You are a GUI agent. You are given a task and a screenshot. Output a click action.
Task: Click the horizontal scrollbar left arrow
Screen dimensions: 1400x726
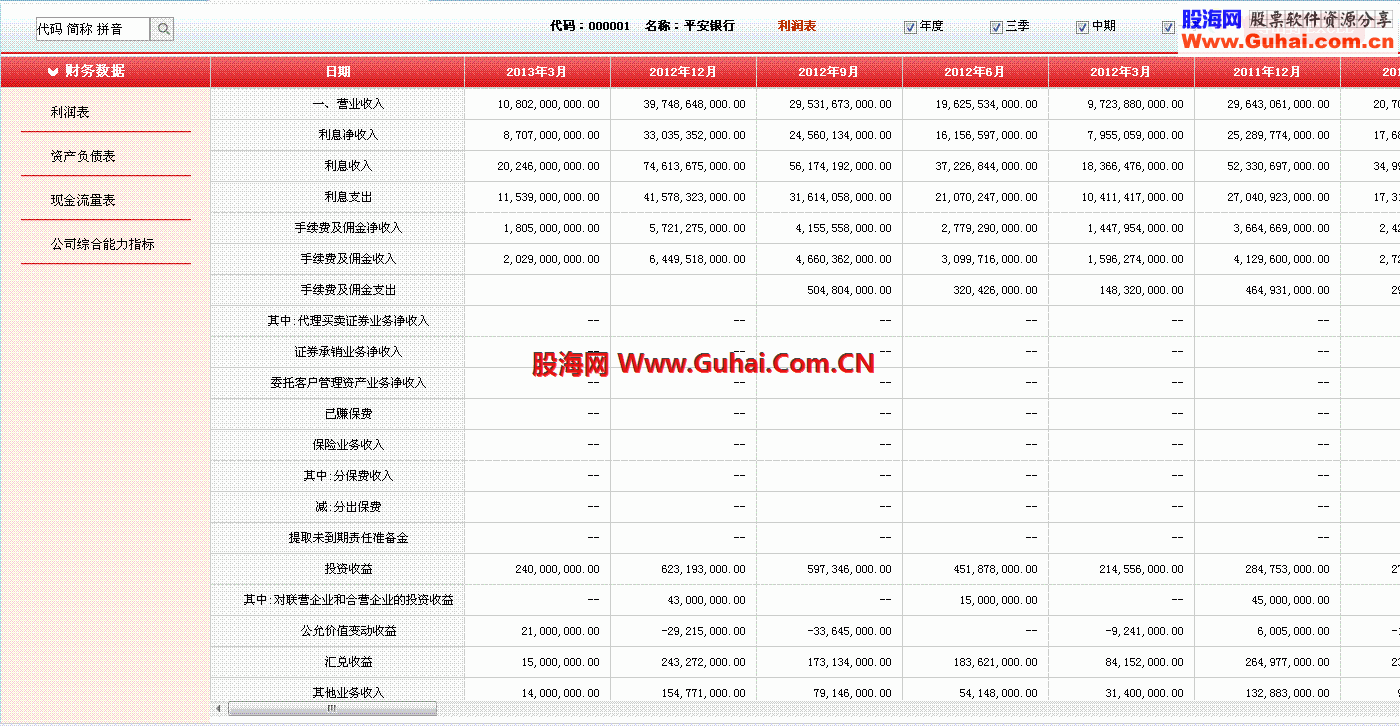pos(219,709)
